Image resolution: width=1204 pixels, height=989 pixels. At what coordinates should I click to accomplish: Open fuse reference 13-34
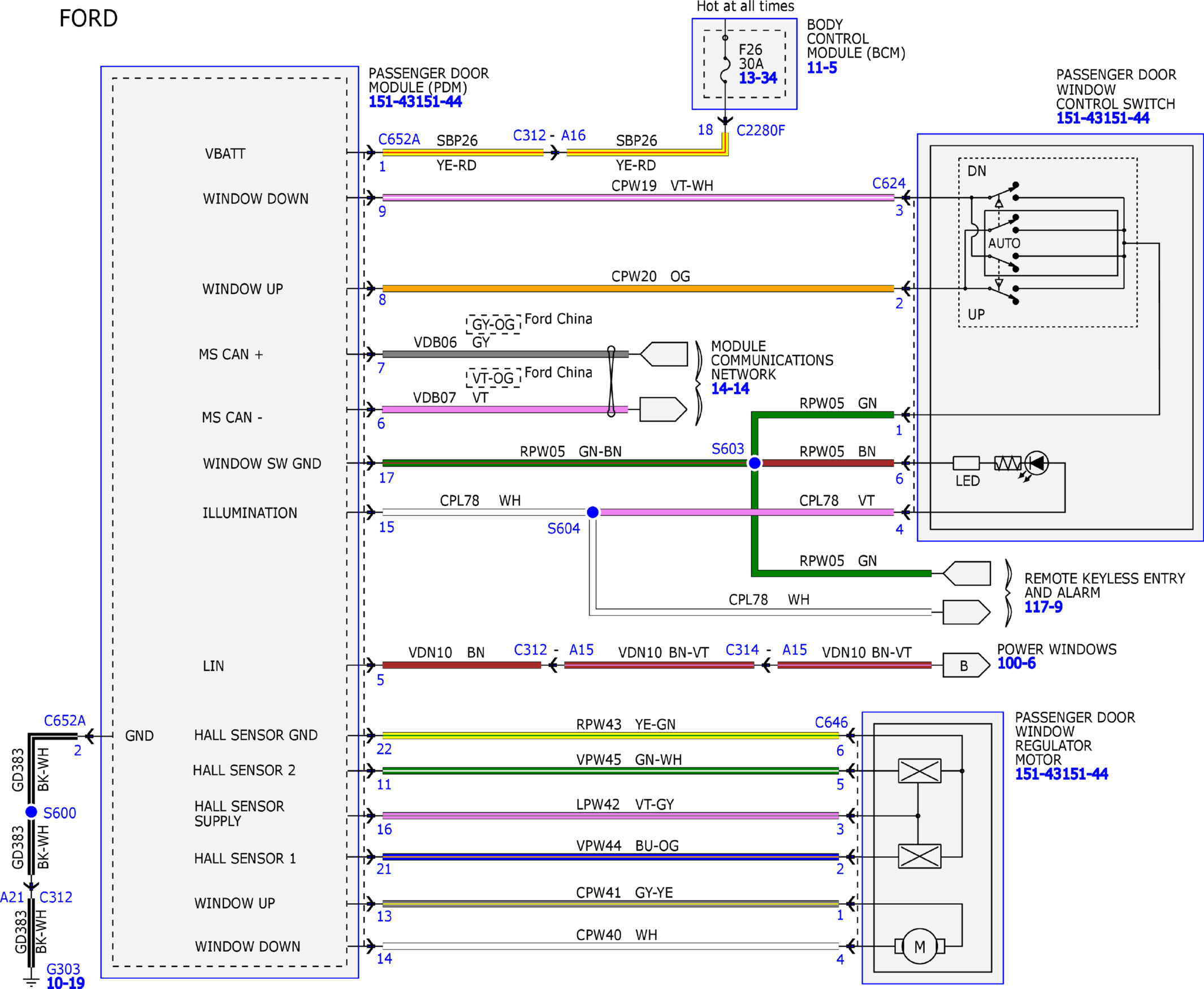click(x=758, y=78)
